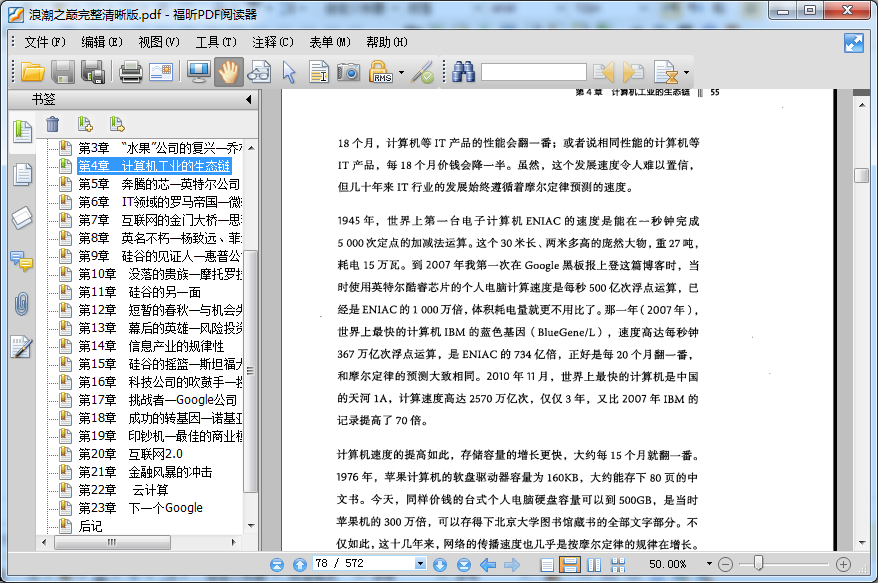Screen dimensions: 878x583
Task: Select bookmark 第14章 信息产业的规律性
Action: coord(151,346)
